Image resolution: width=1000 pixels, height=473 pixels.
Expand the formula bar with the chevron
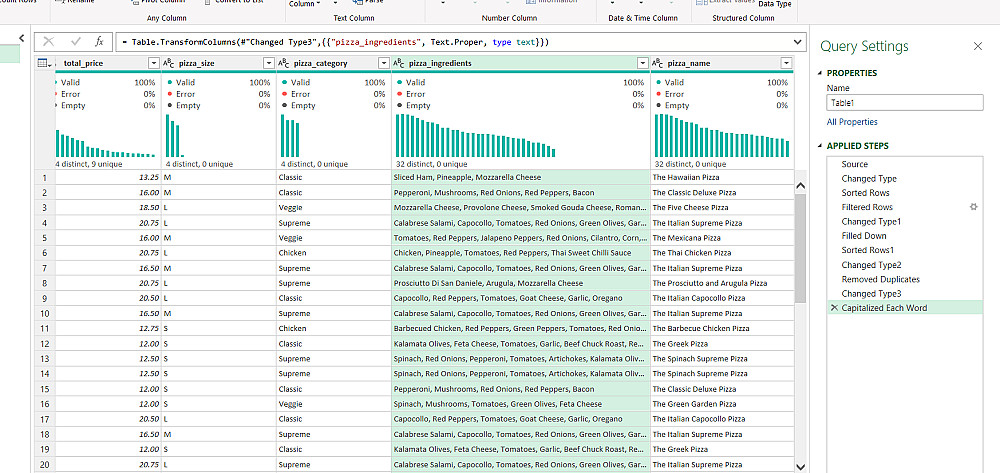point(796,42)
